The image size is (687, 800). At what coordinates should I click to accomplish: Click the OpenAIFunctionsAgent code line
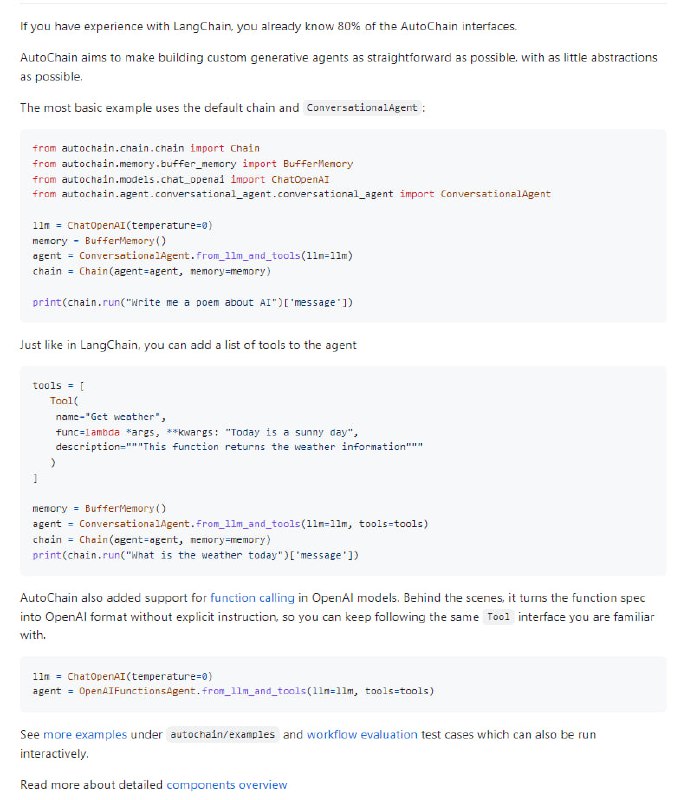[232, 691]
